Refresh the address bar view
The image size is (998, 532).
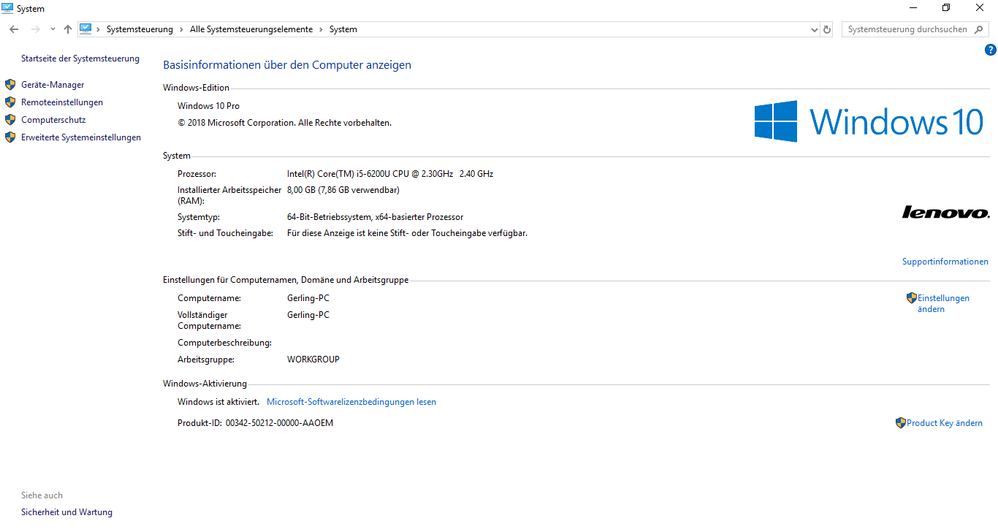(x=826, y=29)
